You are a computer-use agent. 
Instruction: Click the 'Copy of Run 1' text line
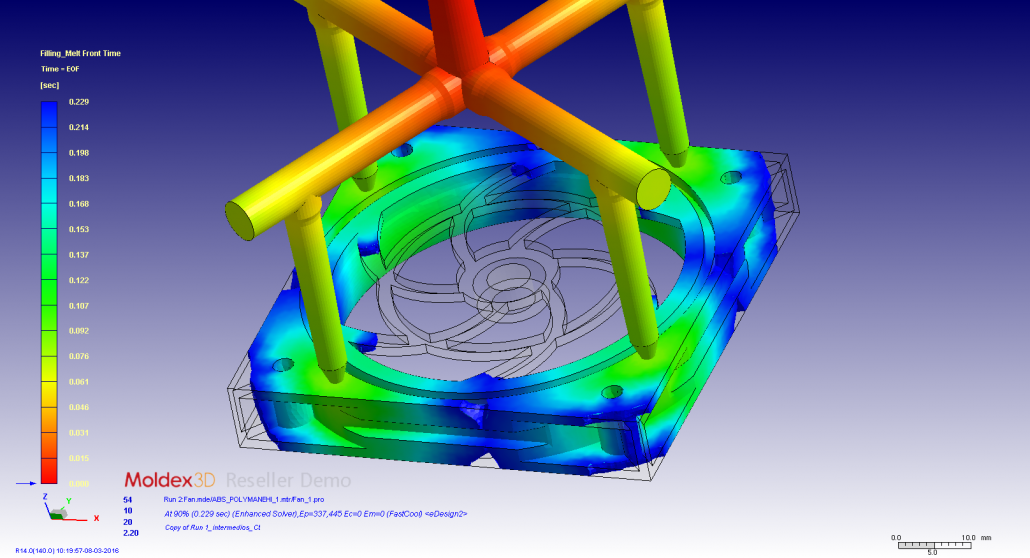pos(212,526)
